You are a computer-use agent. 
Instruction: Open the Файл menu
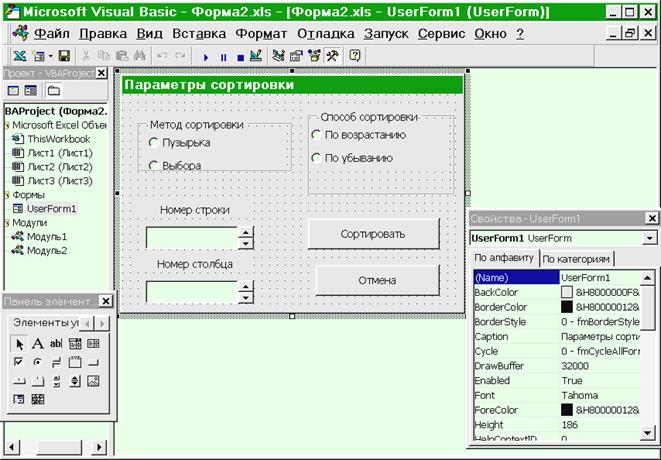51,33
